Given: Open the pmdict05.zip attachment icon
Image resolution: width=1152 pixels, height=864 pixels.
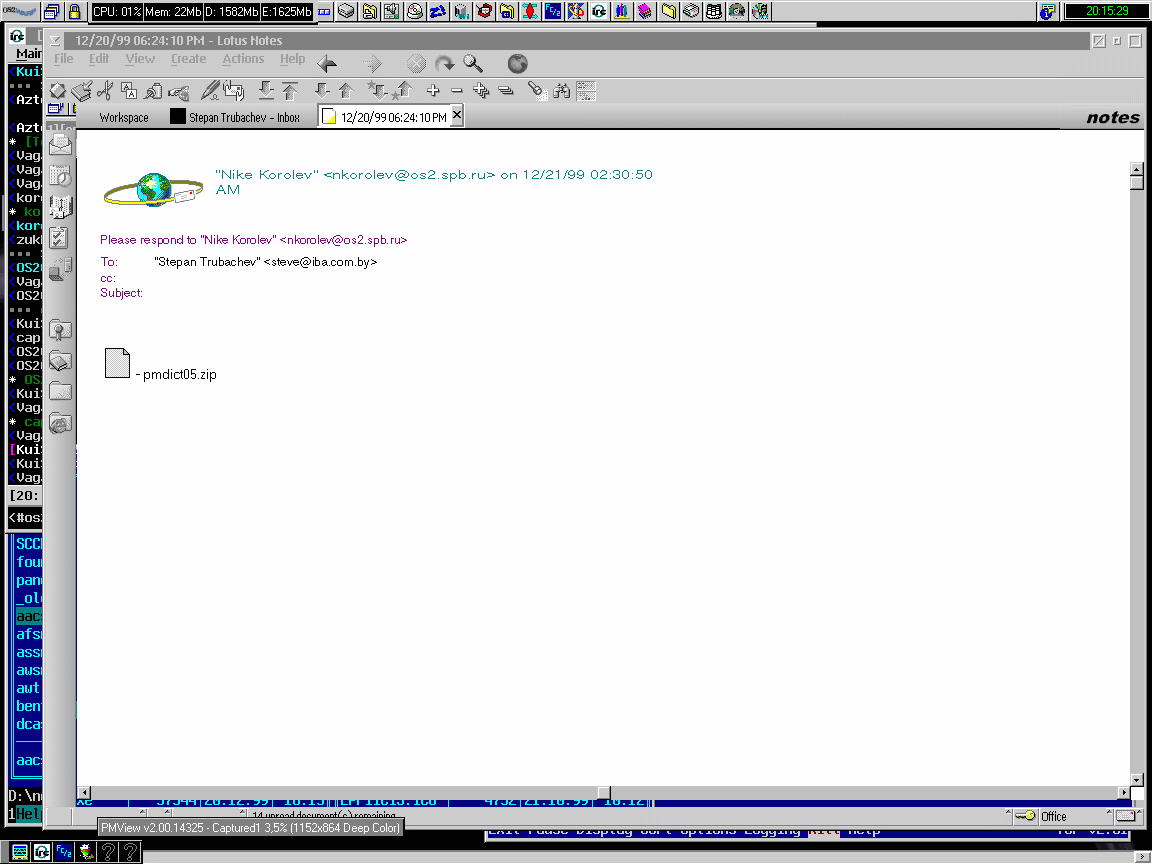Looking at the screenshot, I should click(118, 363).
